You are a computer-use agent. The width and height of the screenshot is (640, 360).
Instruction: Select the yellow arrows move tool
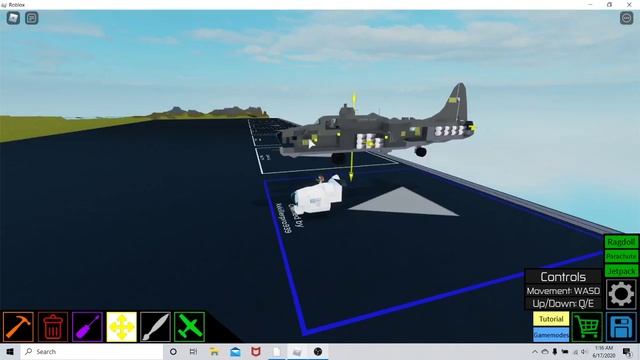[x=121, y=327]
